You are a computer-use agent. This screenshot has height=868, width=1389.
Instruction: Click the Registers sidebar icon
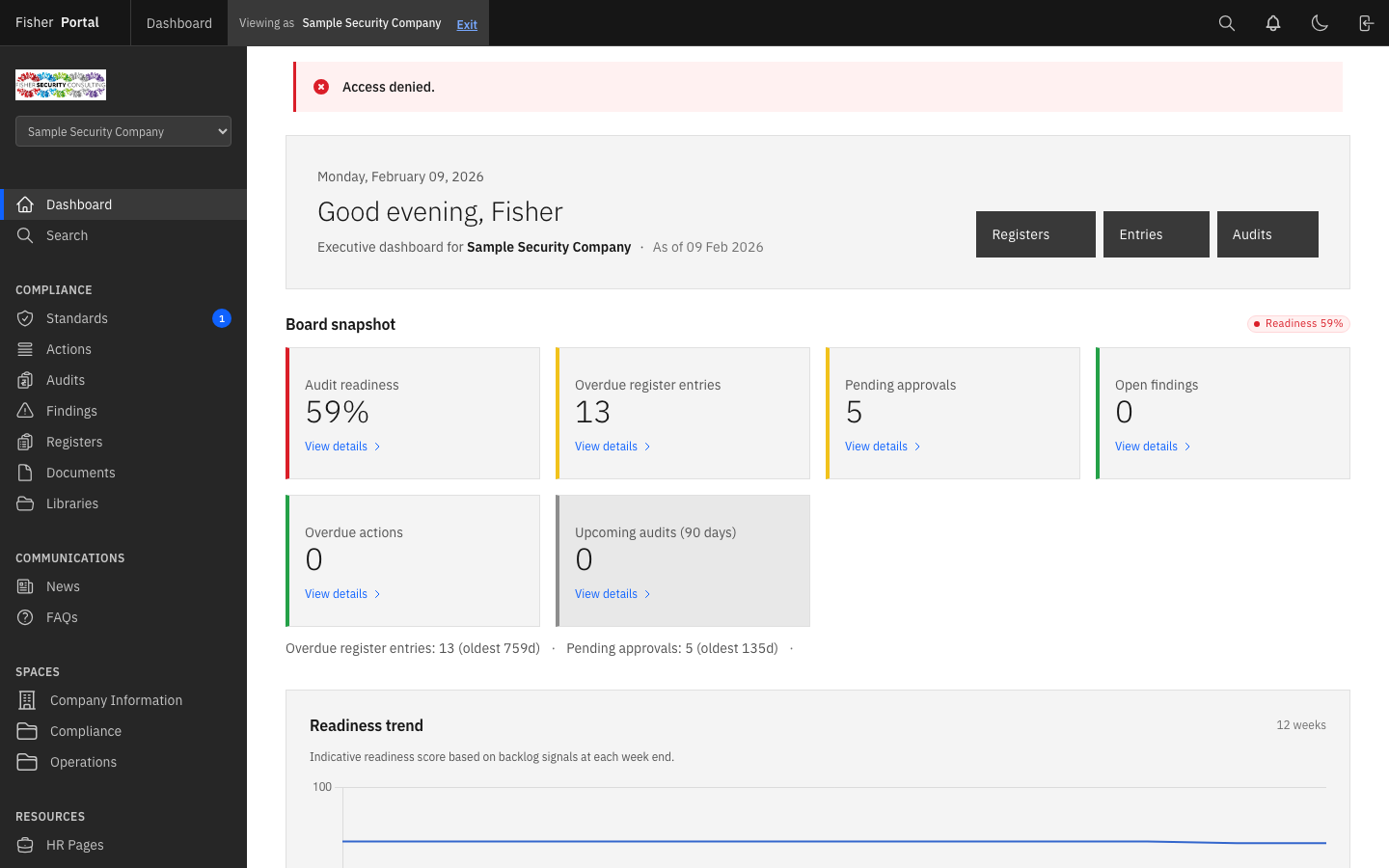coord(26,441)
